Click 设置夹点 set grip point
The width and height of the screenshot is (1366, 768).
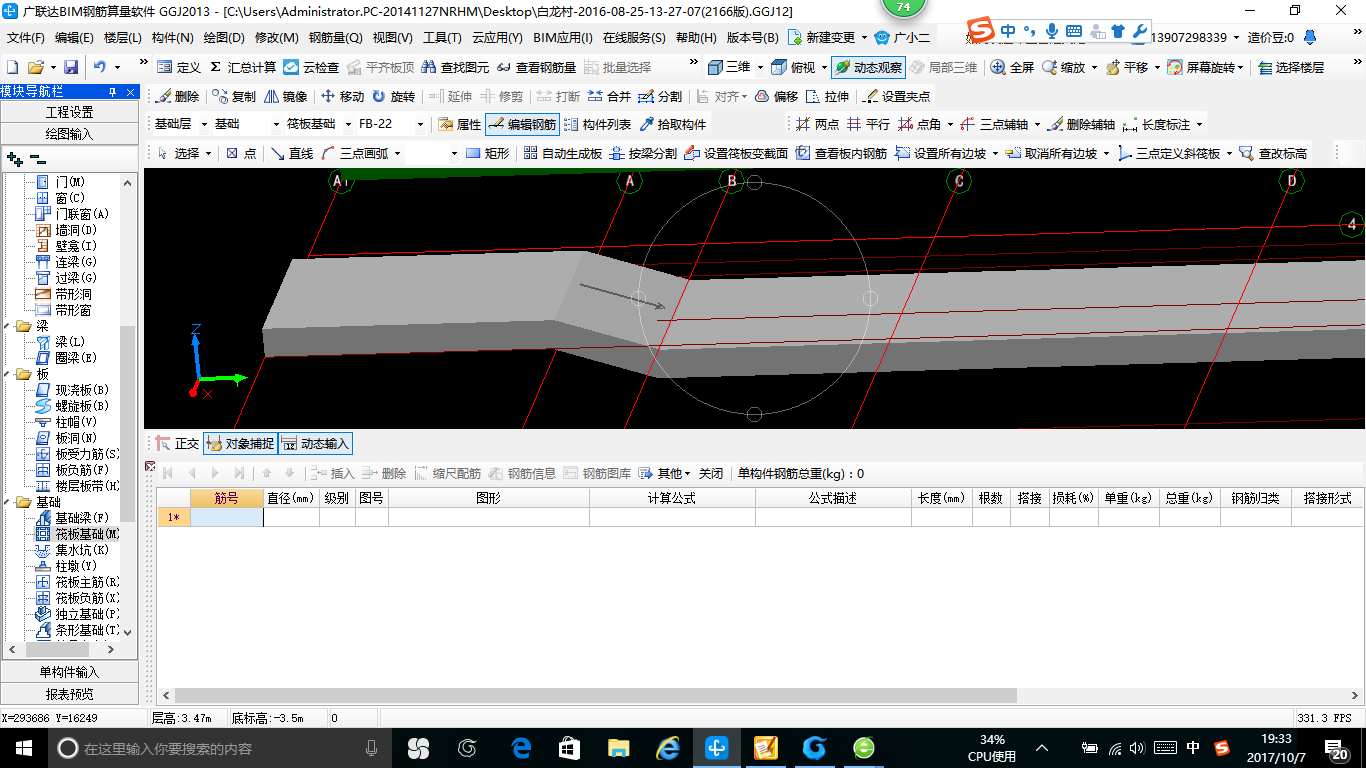[x=896, y=96]
